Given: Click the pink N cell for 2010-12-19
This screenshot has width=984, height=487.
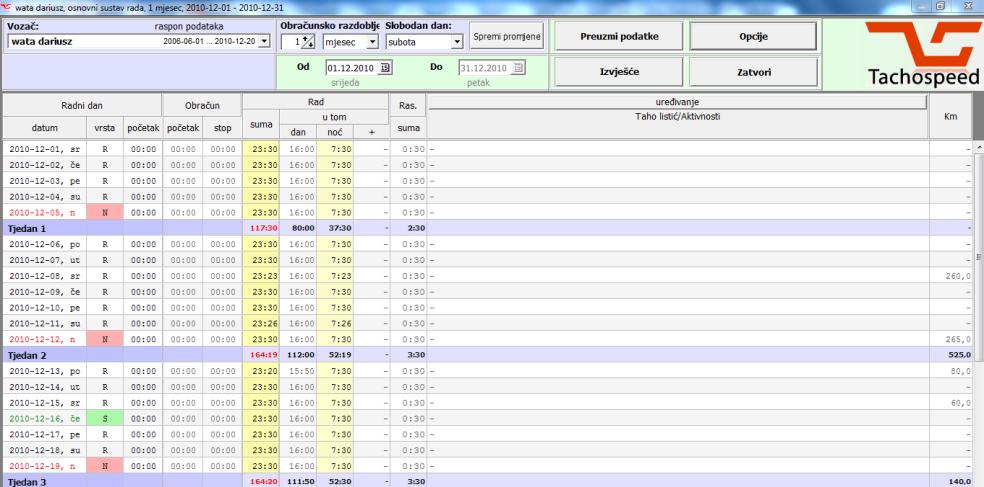Looking at the screenshot, I should point(105,466).
